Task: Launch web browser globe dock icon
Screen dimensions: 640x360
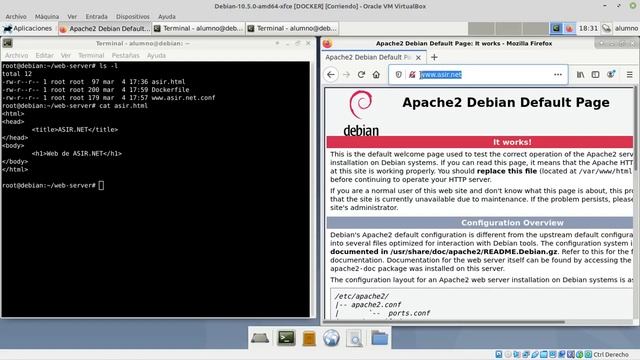Action: (x=331, y=338)
